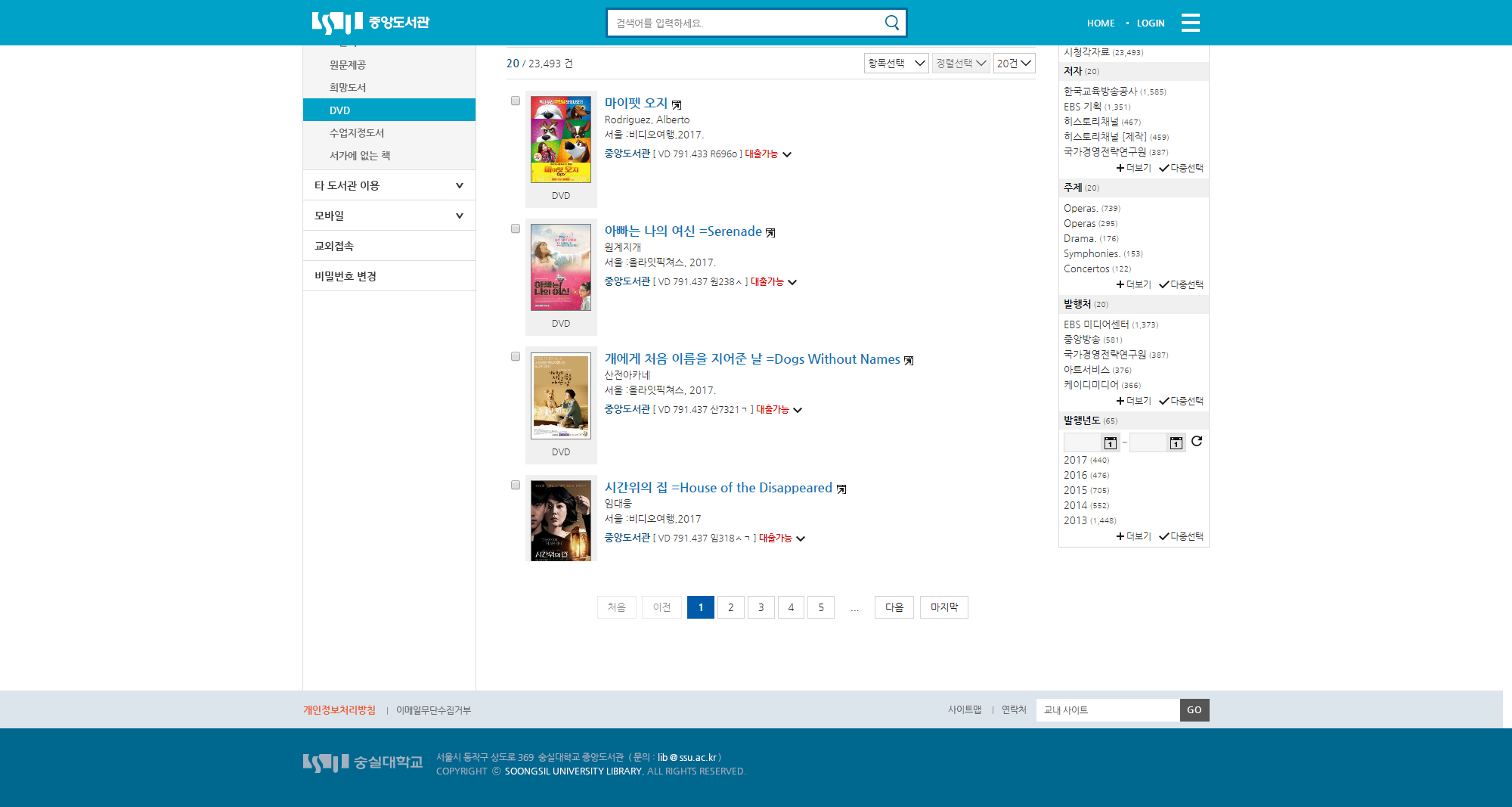This screenshot has width=1512, height=807.
Task: Open Serenade DVD cover thumbnail
Action: tap(561, 267)
